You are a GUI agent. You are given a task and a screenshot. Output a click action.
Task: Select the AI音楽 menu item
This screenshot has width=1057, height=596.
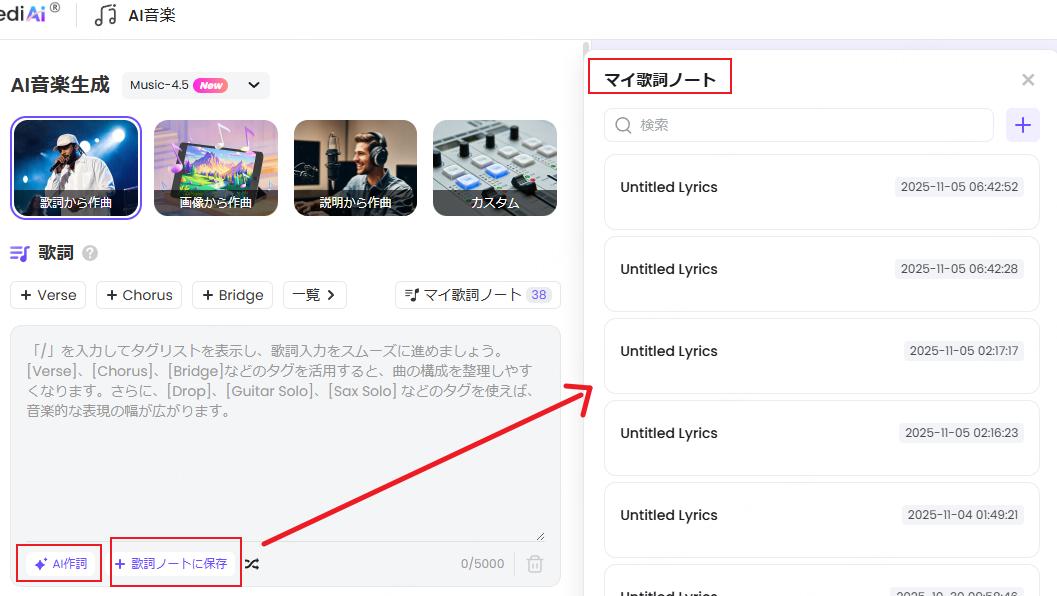point(150,14)
